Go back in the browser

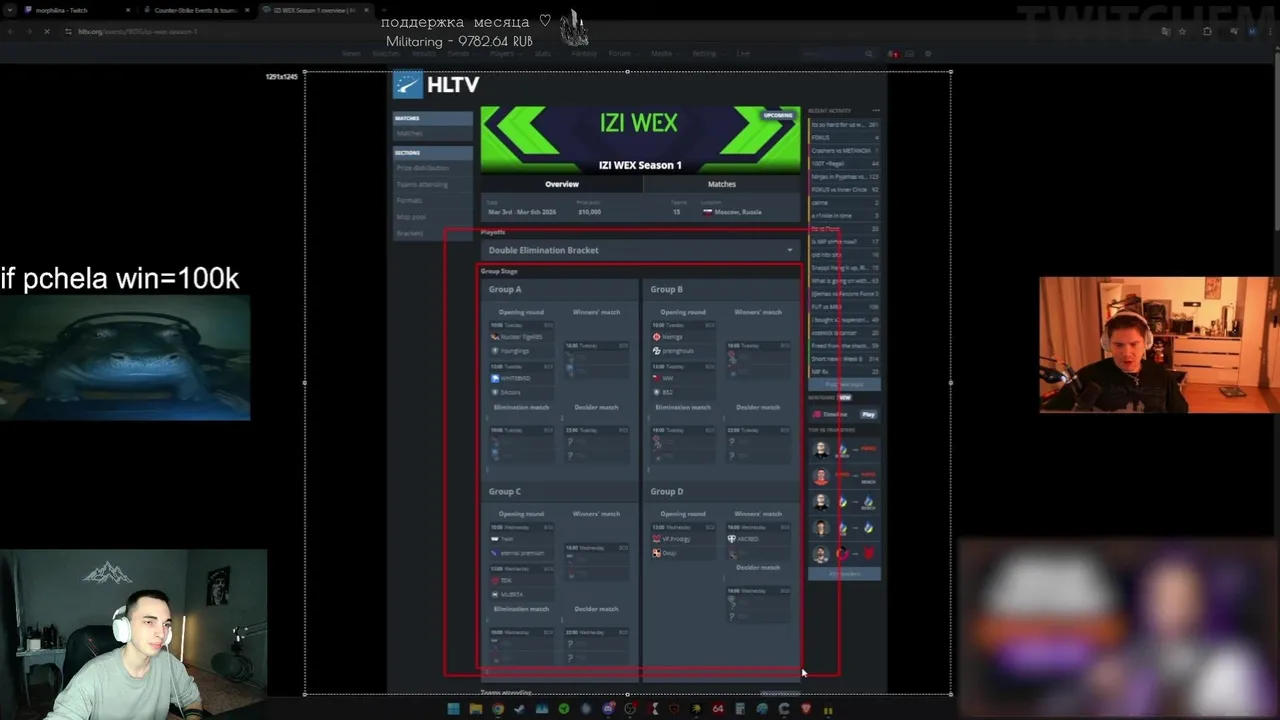11,31
